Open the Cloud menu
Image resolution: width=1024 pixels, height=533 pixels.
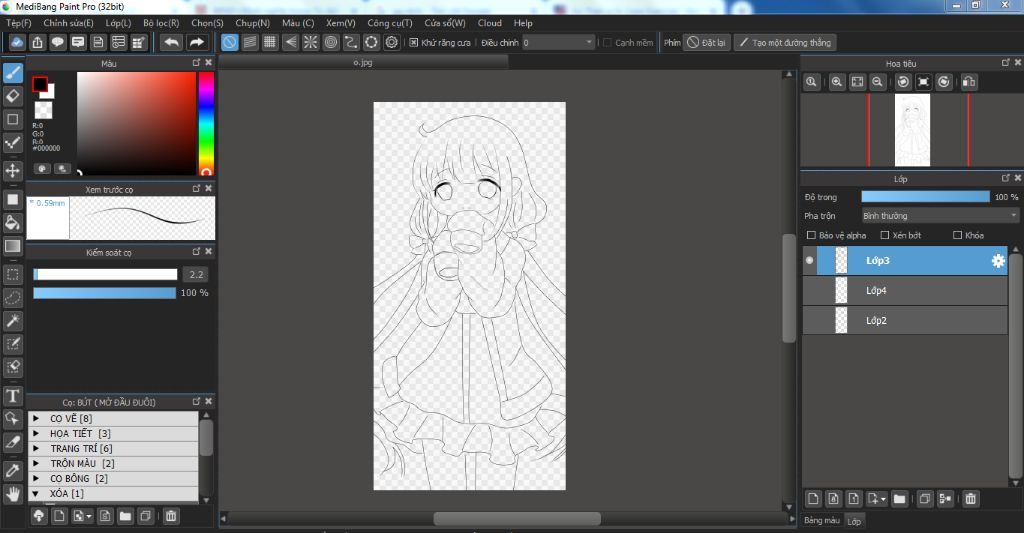click(490, 23)
